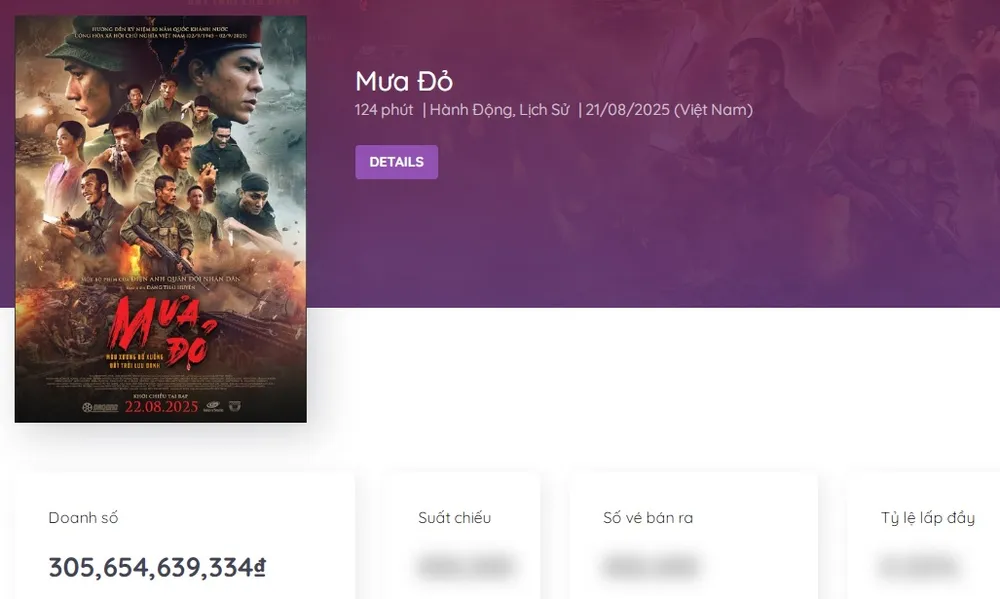Click the Mưa Đỏ movie title heading

coord(404,82)
